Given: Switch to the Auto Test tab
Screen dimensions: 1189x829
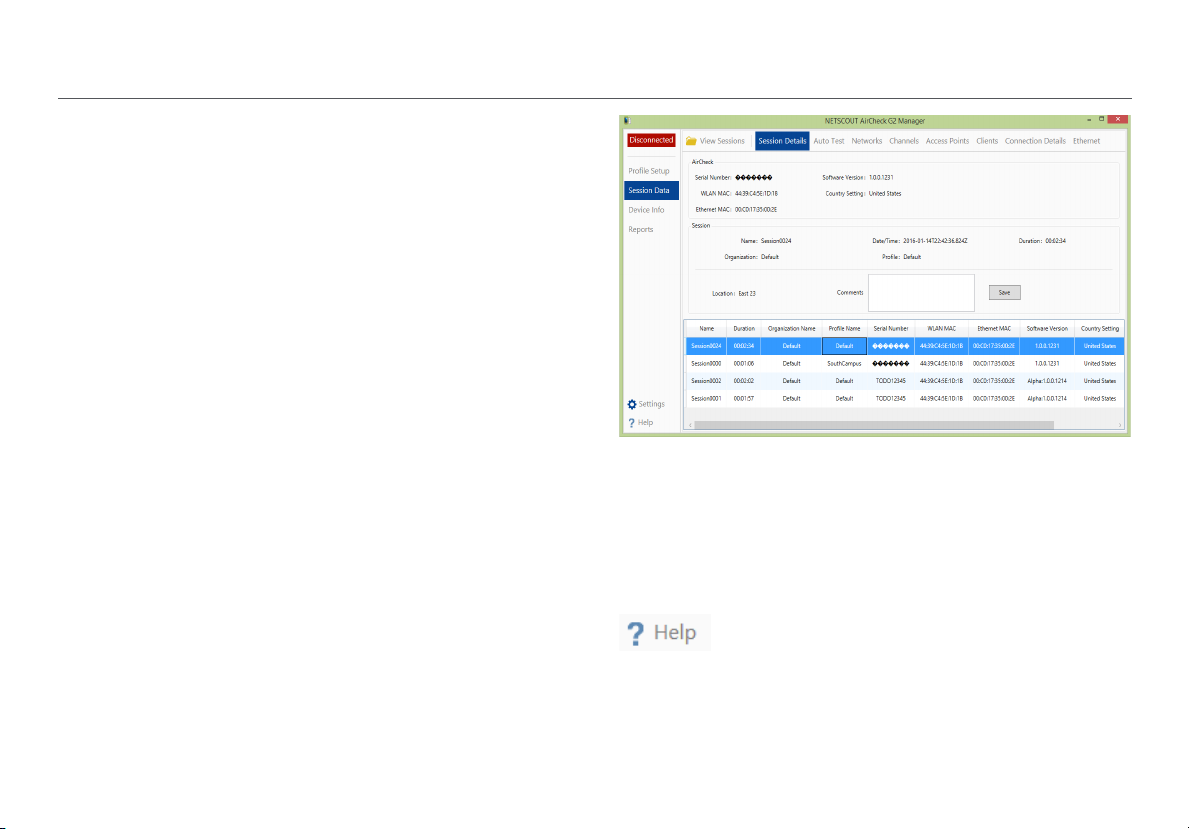Looking at the screenshot, I should coord(829,141).
